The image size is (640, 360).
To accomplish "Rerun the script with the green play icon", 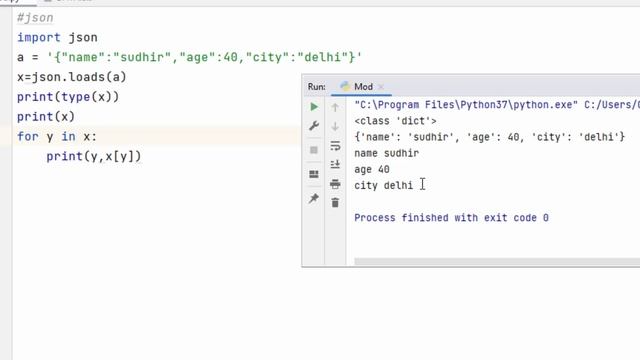I will [314, 107].
